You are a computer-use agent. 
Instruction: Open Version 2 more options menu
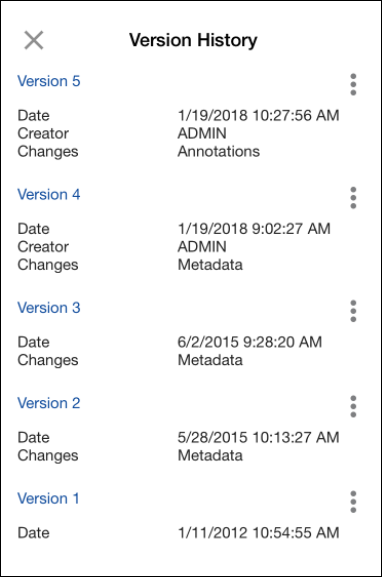tap(353, 406)
